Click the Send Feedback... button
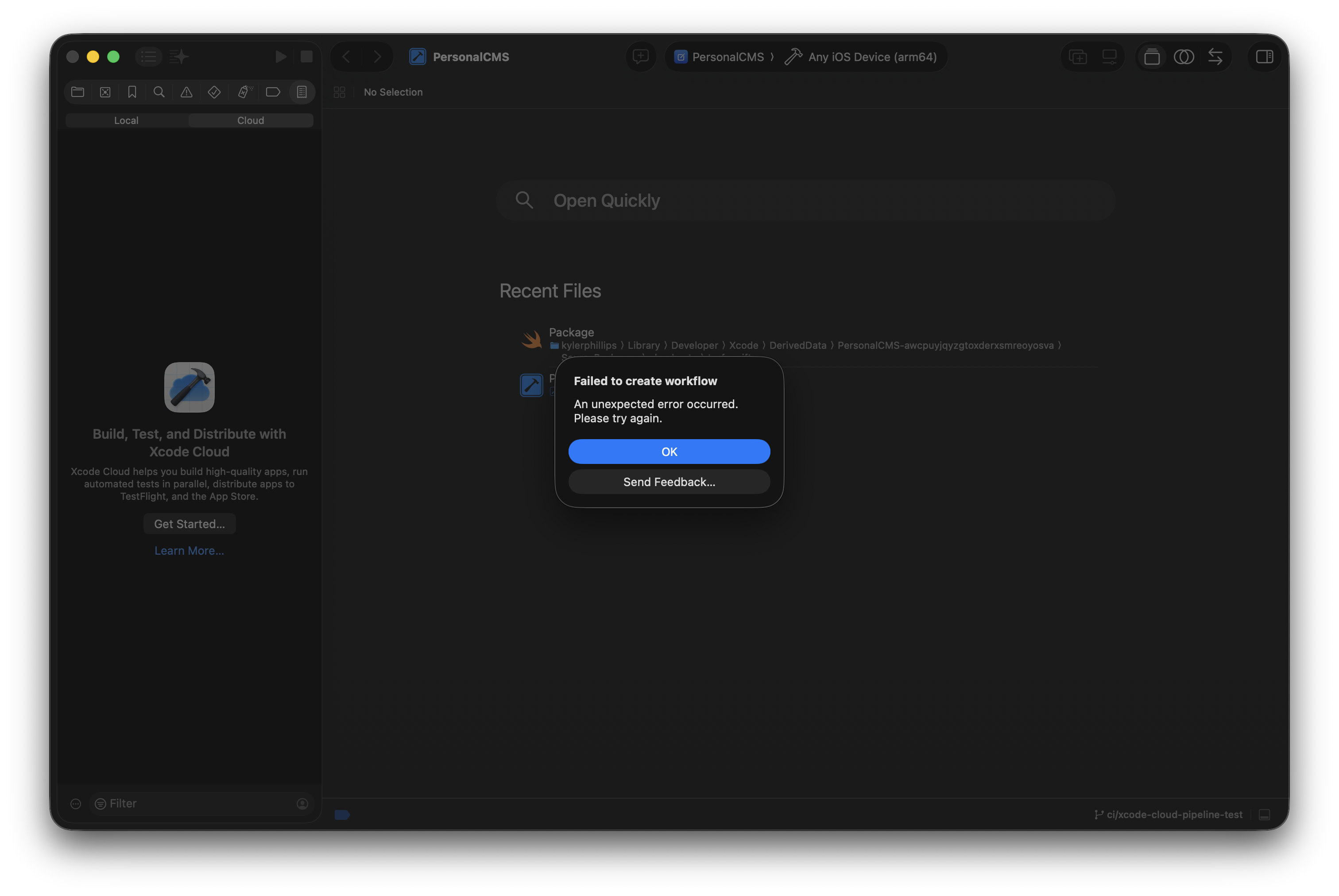Viewport: 1339px width, 896px height. tap(669, 482)
